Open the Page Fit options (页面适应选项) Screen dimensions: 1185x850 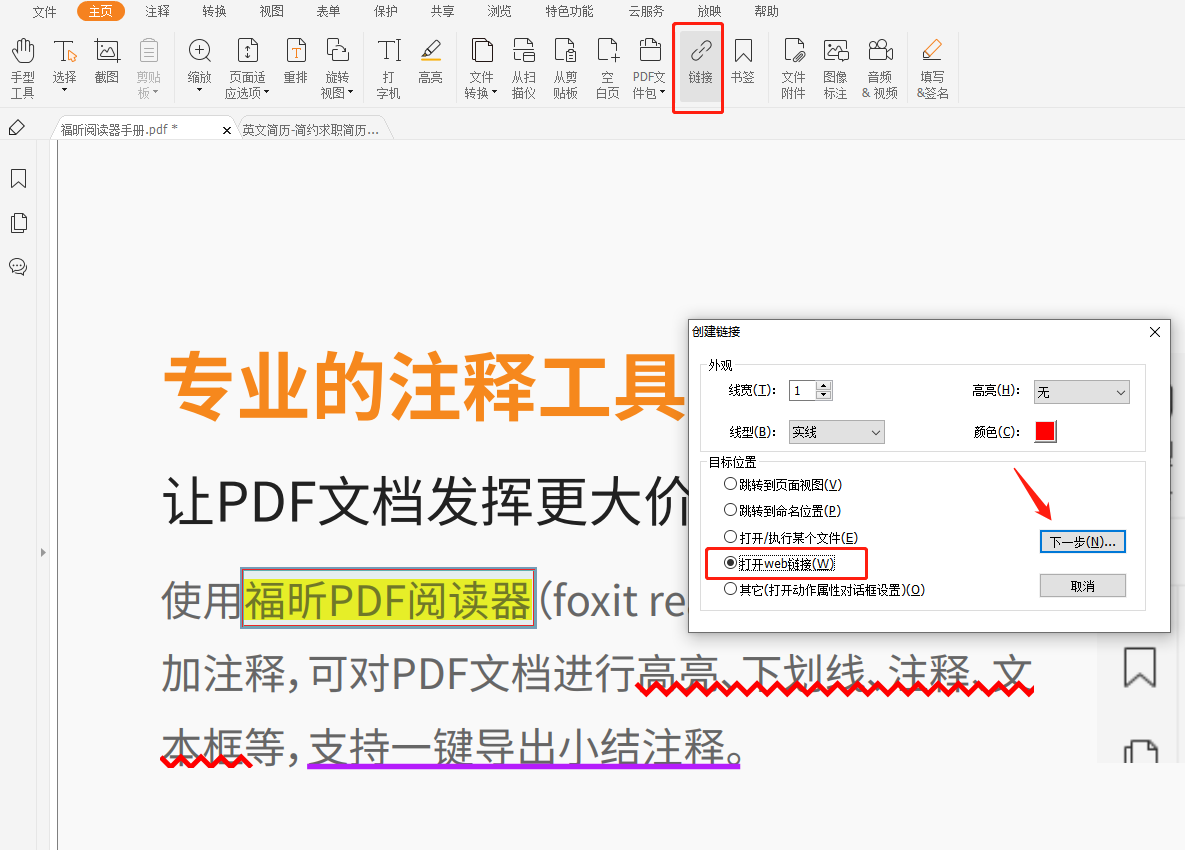(x=247, y=69)
